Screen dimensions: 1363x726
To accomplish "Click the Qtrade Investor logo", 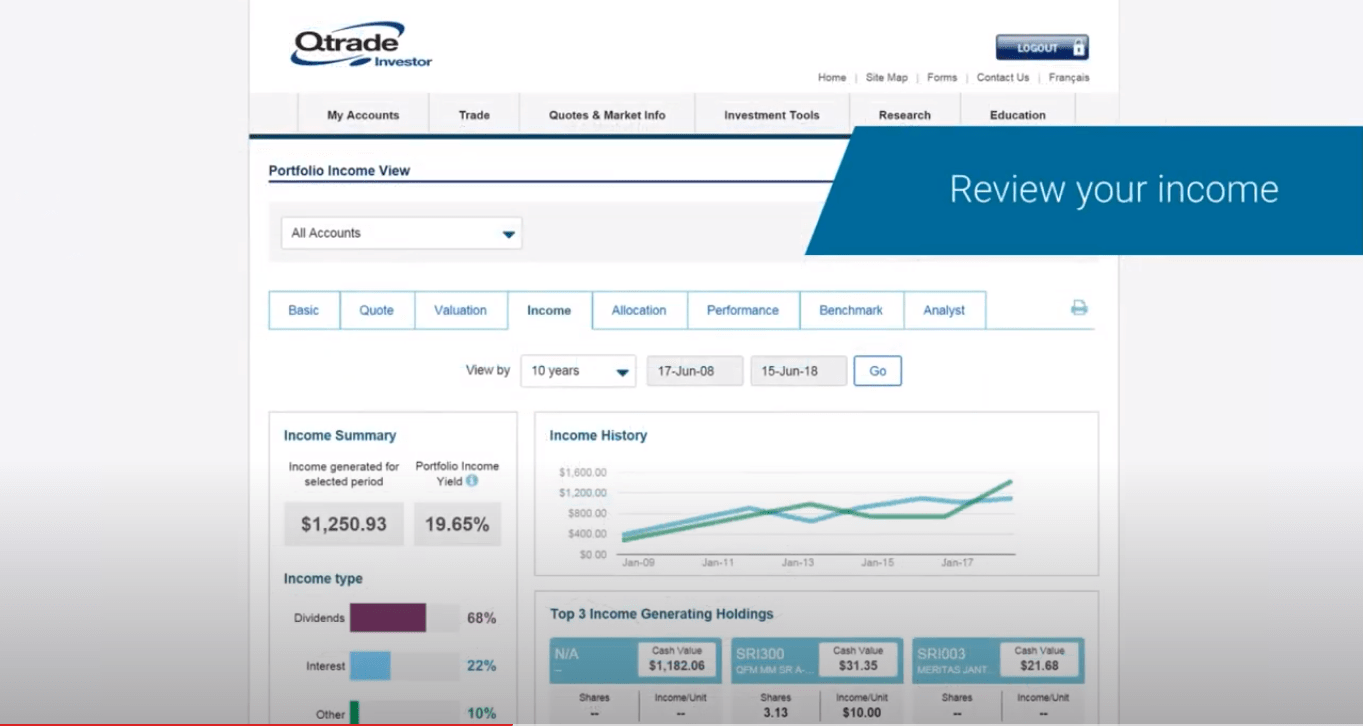I will [x=361, y=46].
